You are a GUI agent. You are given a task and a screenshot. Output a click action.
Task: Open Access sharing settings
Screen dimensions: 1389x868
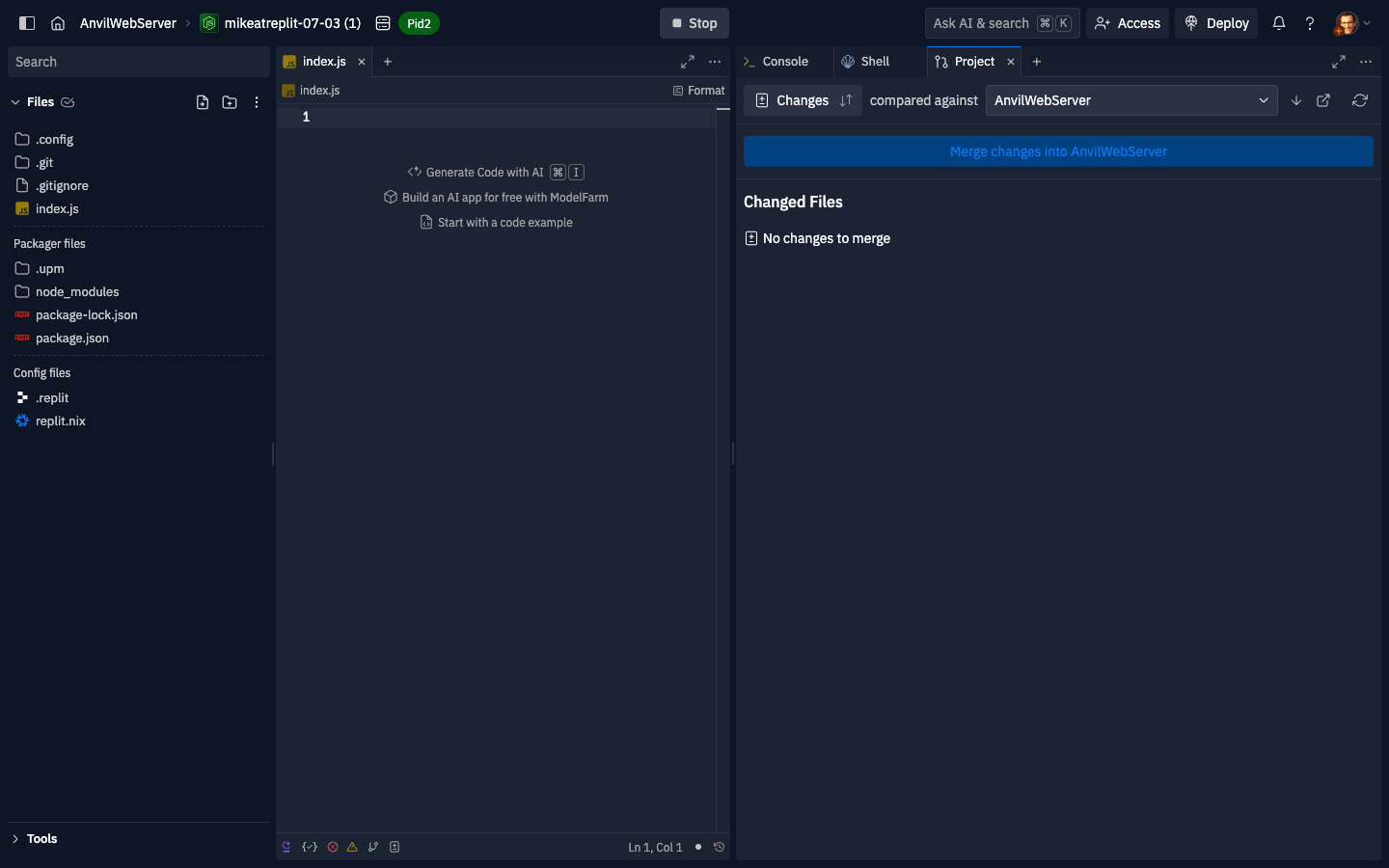1128,23
